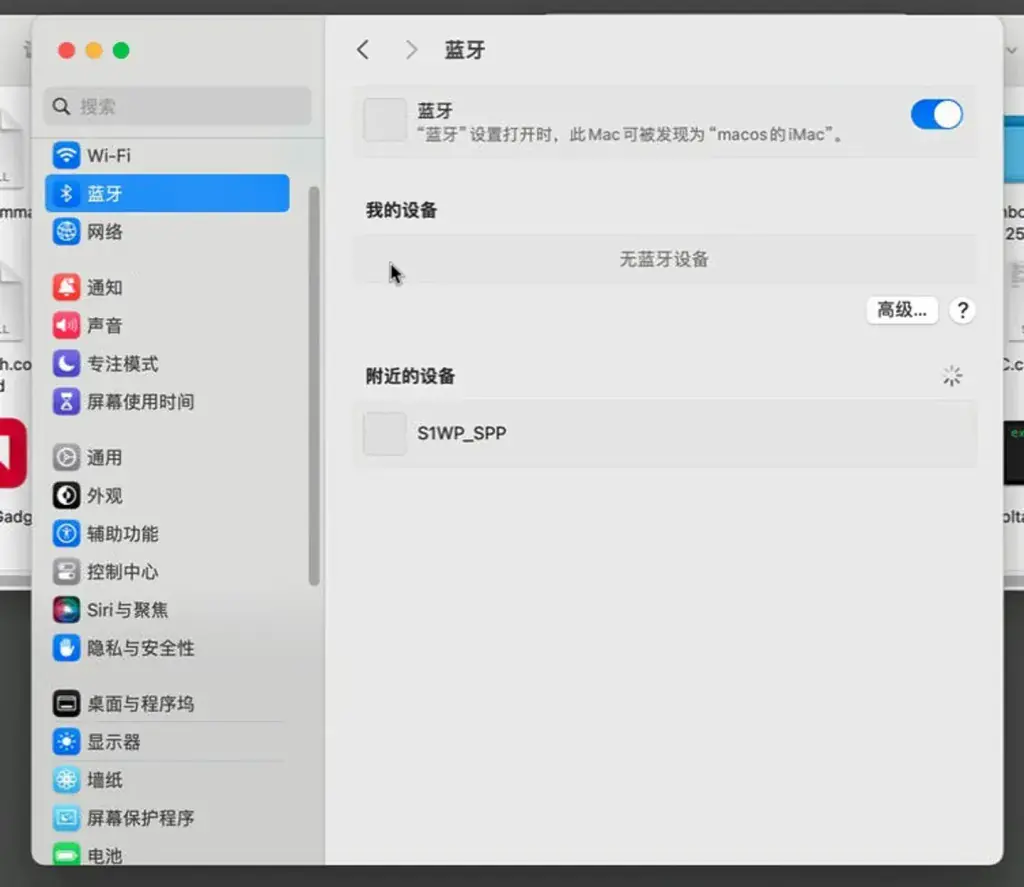Click the sidebar scrollbar
The width and height of the screenshot is (1024, 887).
tap(314, 386)
